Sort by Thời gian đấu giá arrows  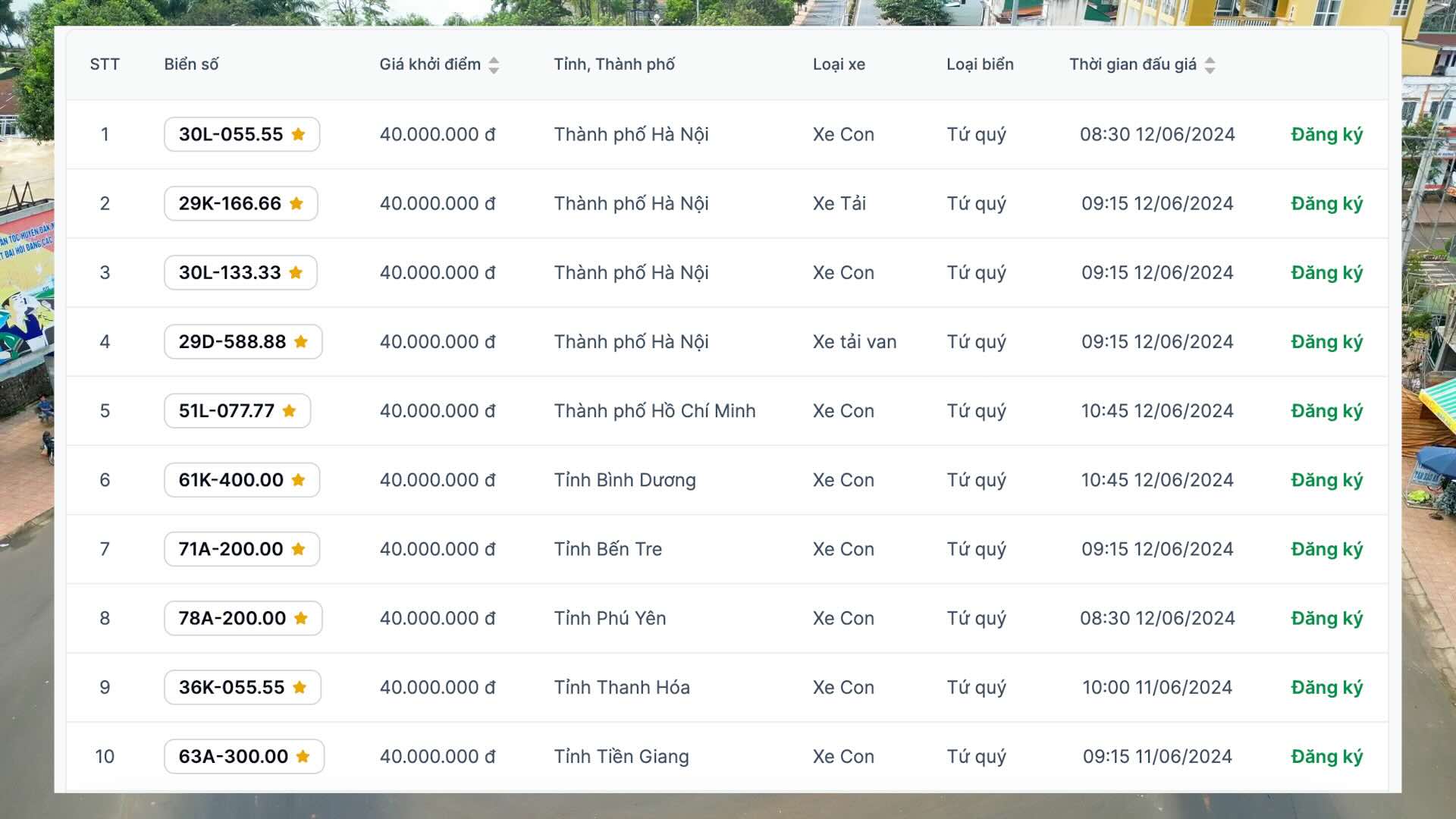(1210, 65)
